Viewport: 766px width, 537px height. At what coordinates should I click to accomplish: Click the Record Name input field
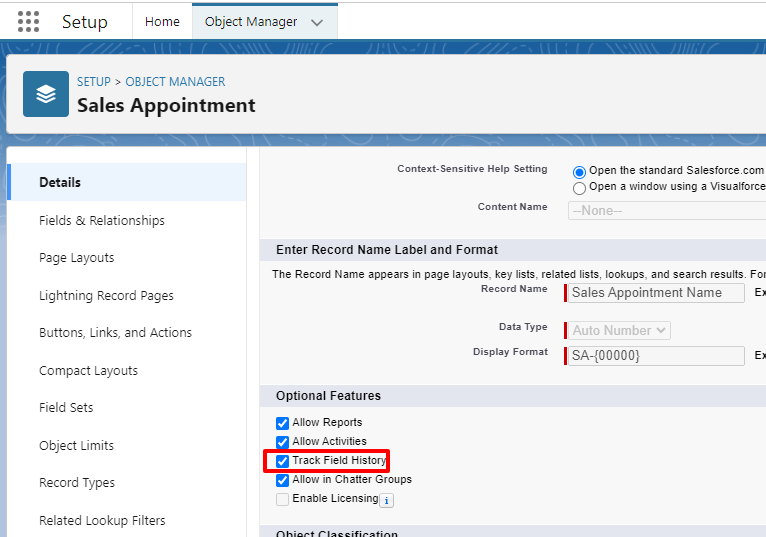(x=656, y=293)
